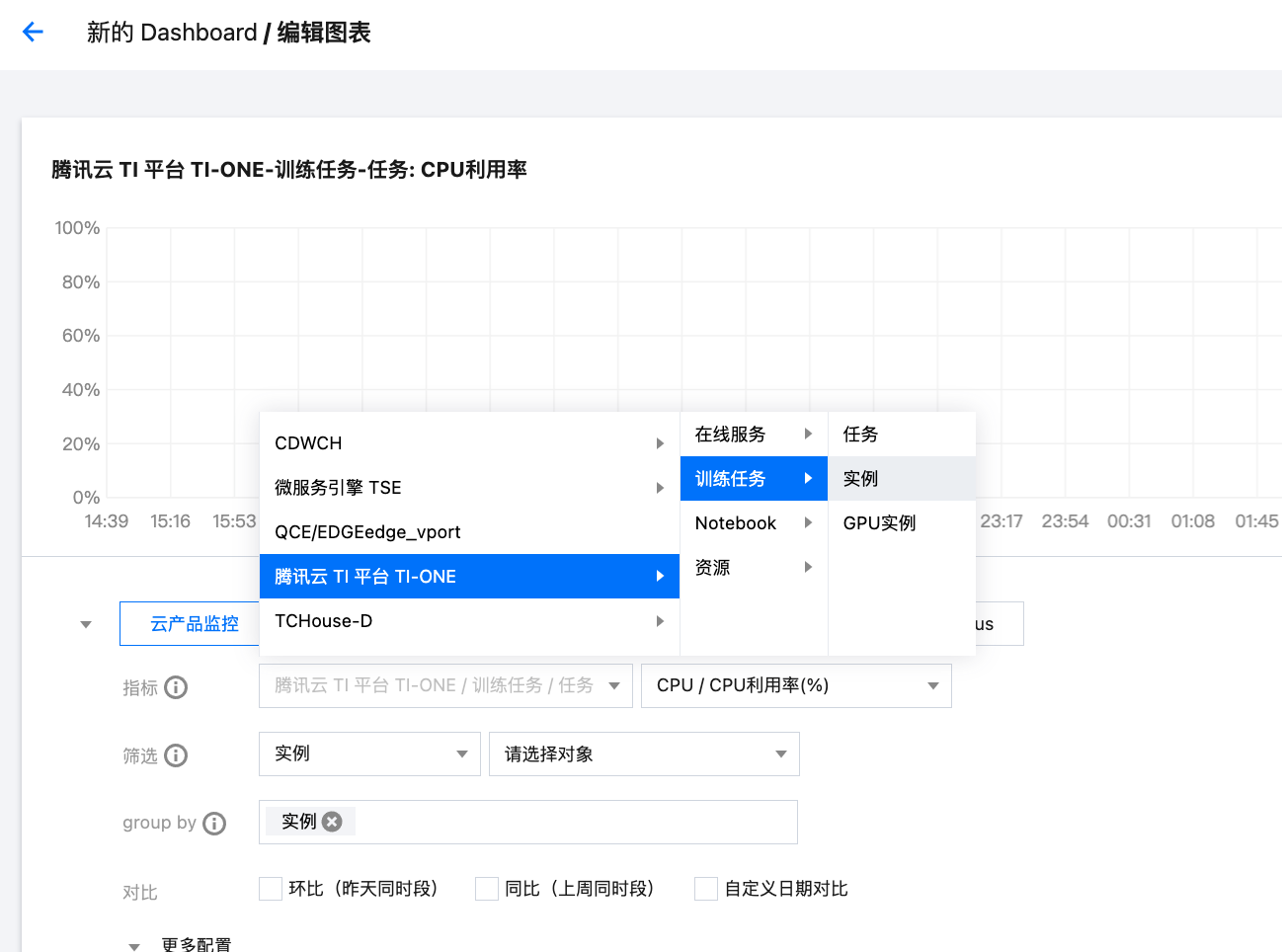
Task: Enable the 同比 (上周同时段) checkbox
Action: coord(487,889)
